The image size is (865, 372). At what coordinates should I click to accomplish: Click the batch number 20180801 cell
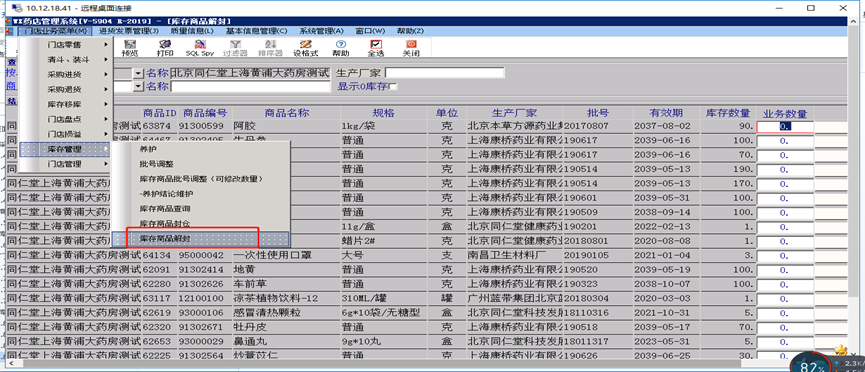coord(598,241)
